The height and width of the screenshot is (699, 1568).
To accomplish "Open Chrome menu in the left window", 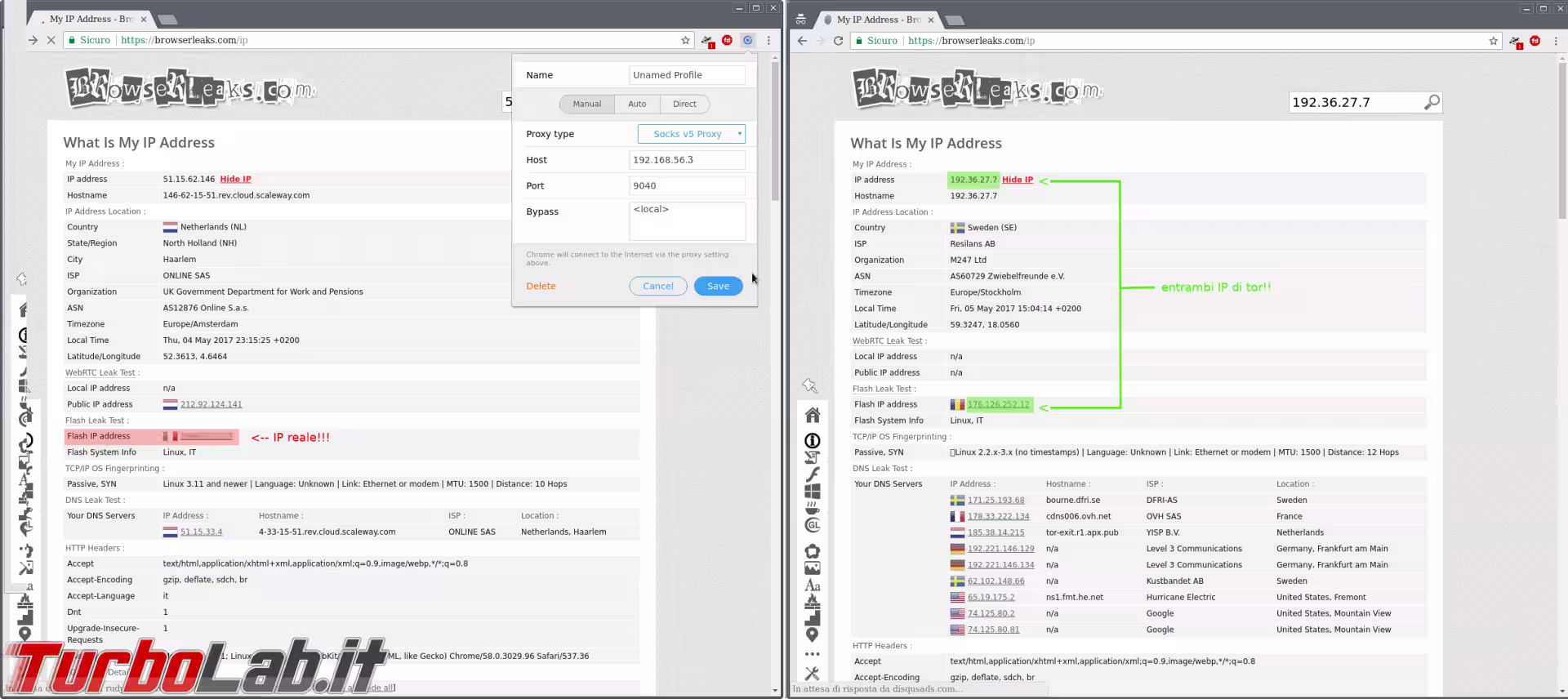I will coord(768,40).
